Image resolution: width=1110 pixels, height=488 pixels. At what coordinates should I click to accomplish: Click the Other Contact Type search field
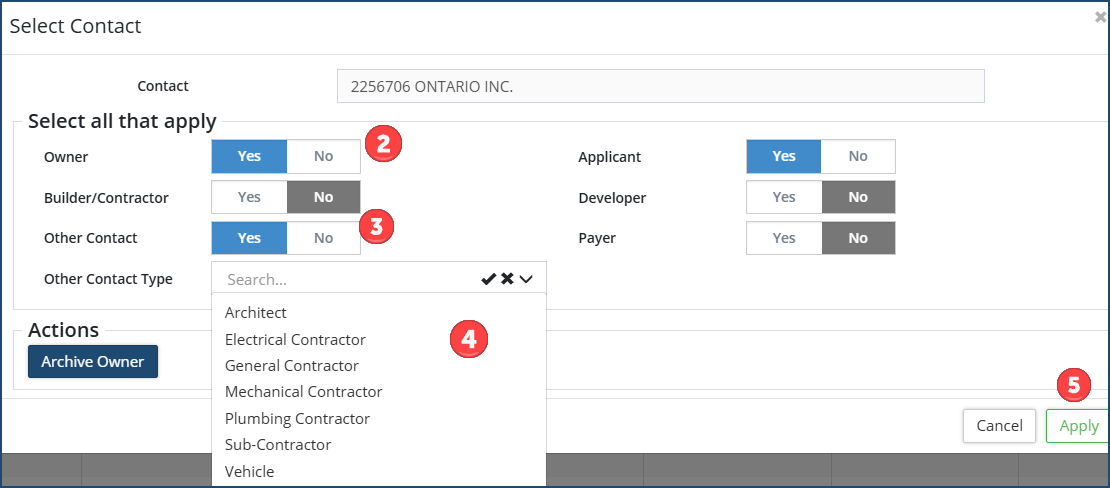[x=345, y=279]
